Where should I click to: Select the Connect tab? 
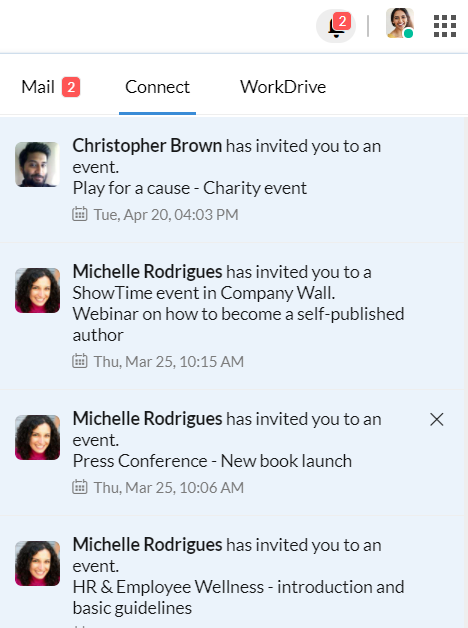tap(157, 87)
